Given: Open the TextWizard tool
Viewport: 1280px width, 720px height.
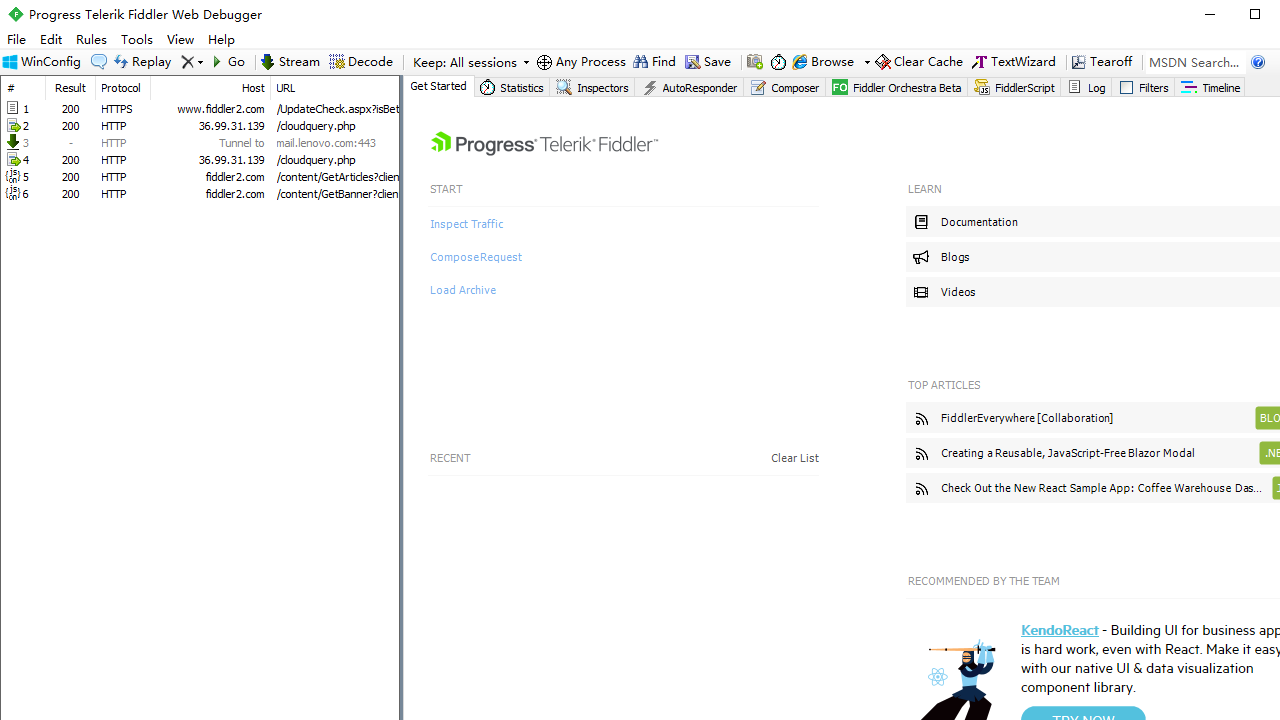Looking at the screenshot, I should 1014,62.
